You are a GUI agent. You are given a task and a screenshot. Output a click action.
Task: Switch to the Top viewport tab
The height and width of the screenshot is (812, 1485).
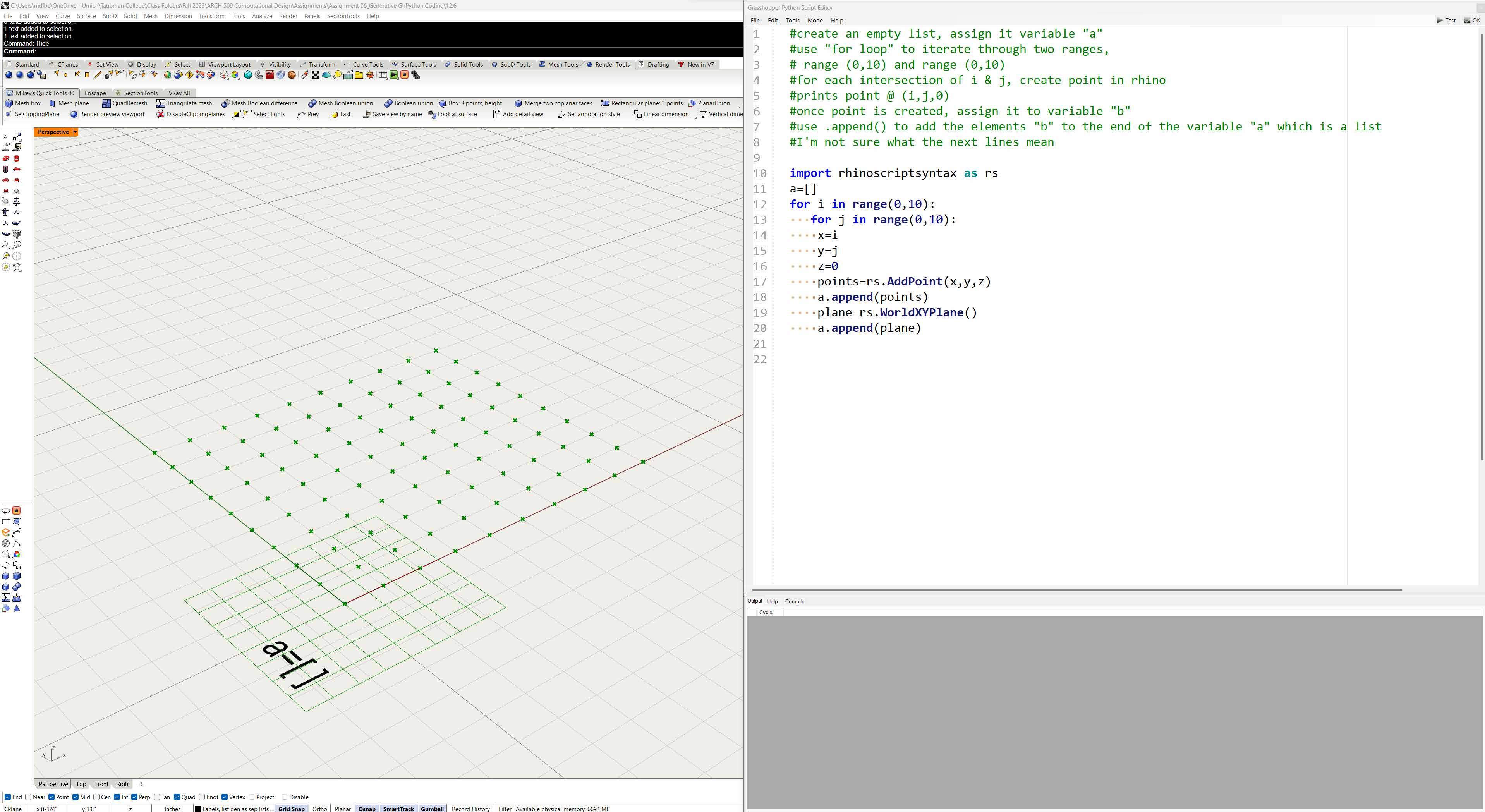pos(81,784)
